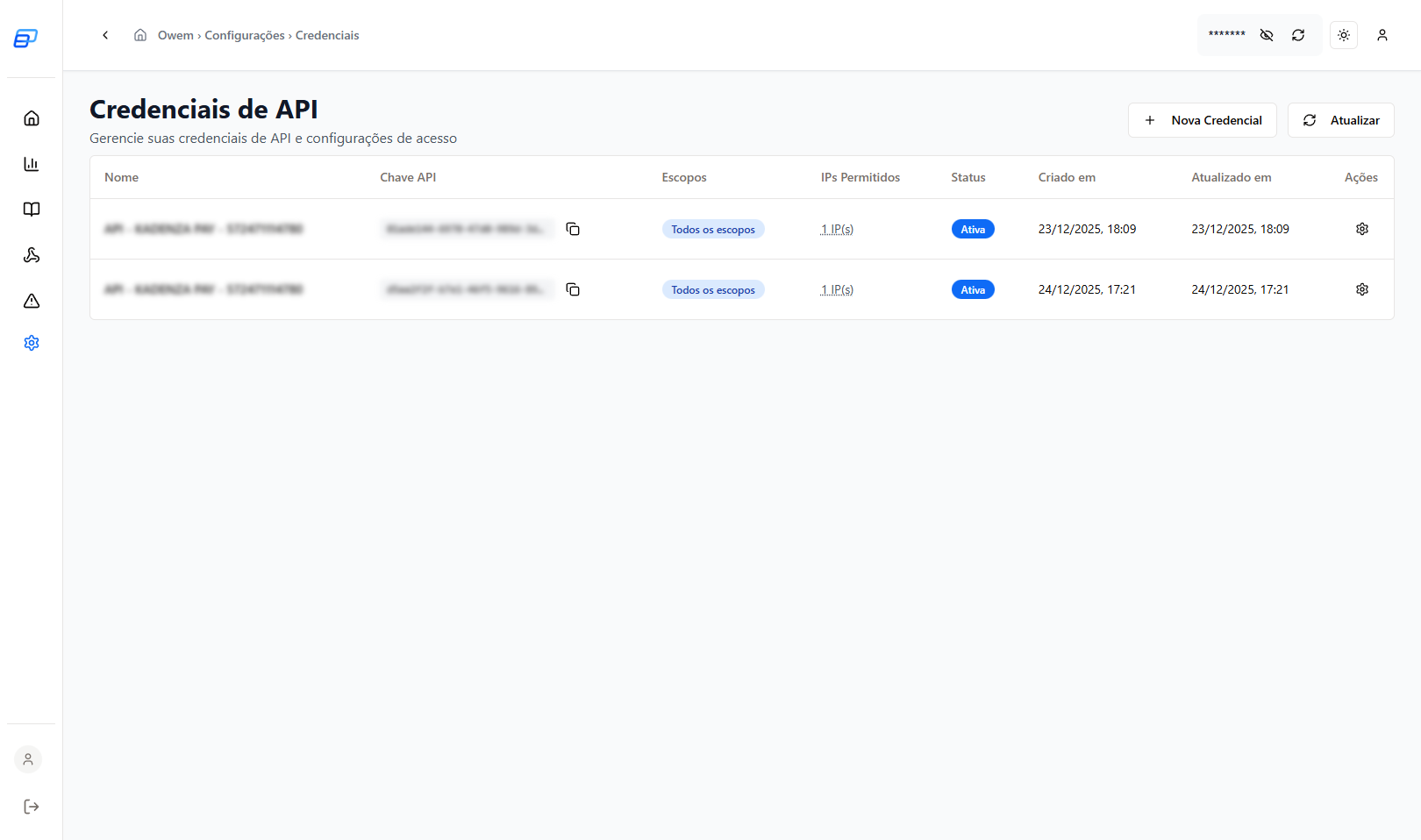The width and height of the screenshot is (1421, 840).
Task: Open Configurações from the breadcrumb trail
Action: [x=245, y=35]
